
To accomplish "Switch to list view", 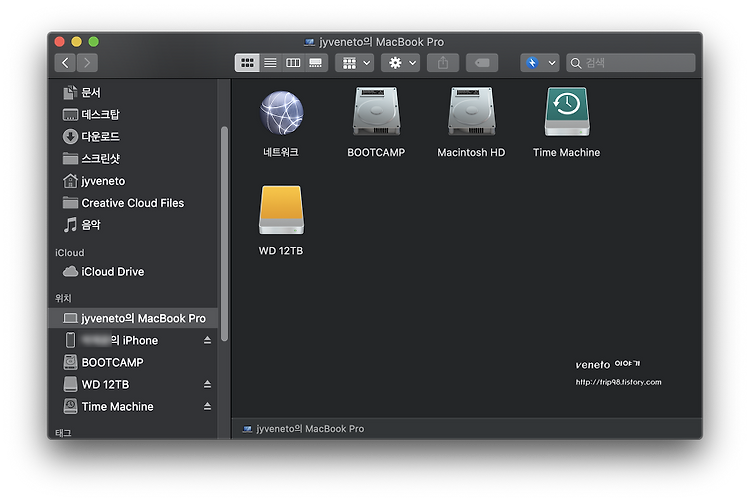I will click(x=270, y=63).
